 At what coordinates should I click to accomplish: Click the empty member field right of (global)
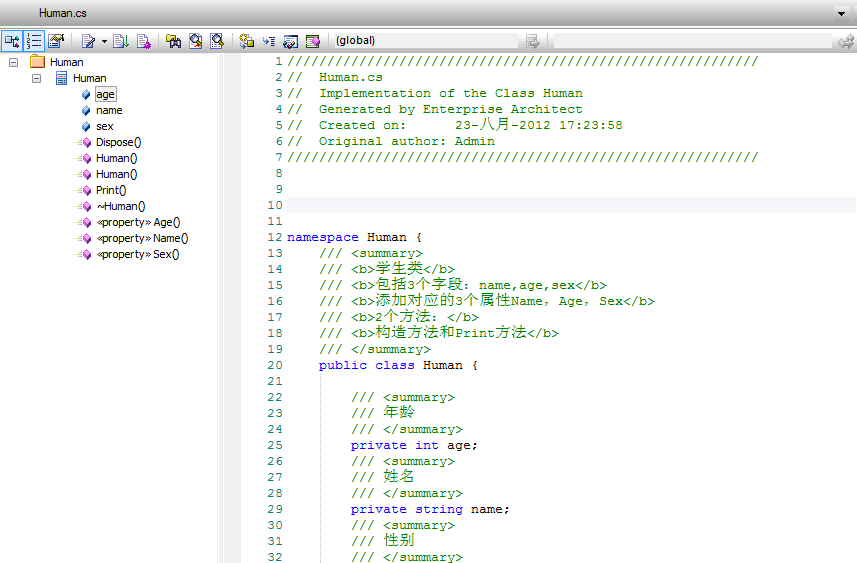[x=692, y=41]
